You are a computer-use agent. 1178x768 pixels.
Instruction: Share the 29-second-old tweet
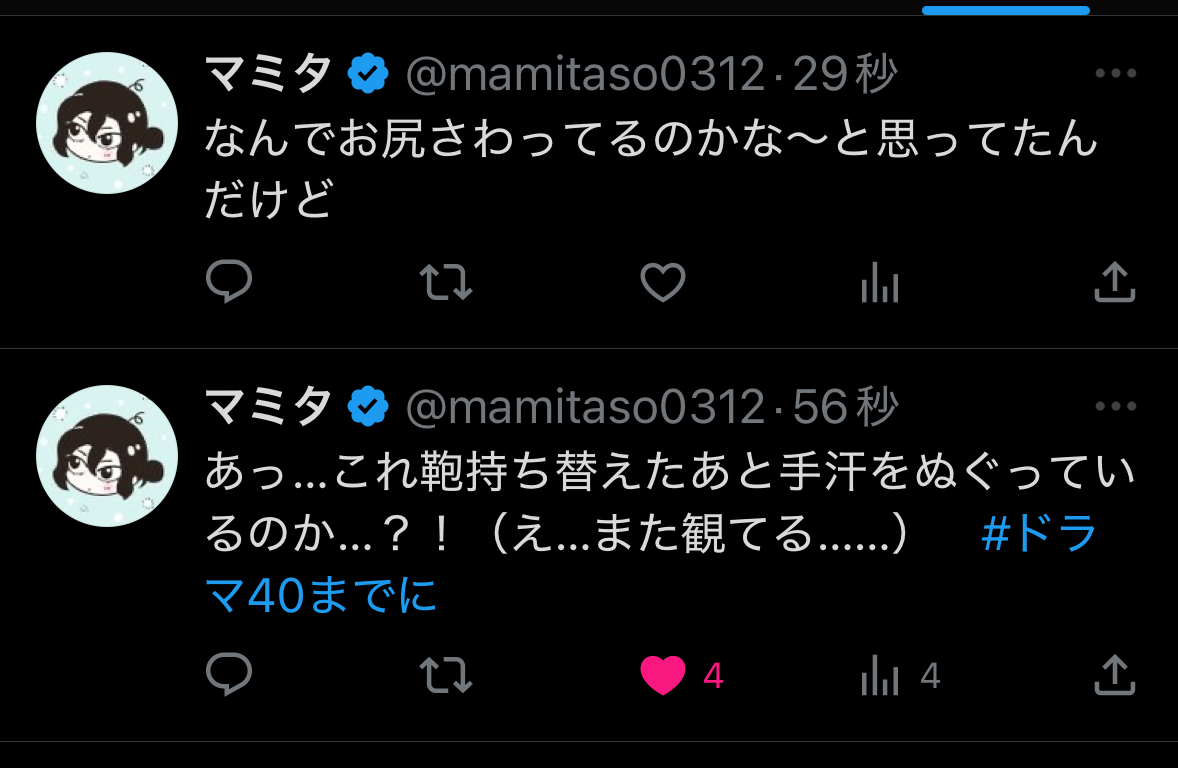click(1114, 282)
